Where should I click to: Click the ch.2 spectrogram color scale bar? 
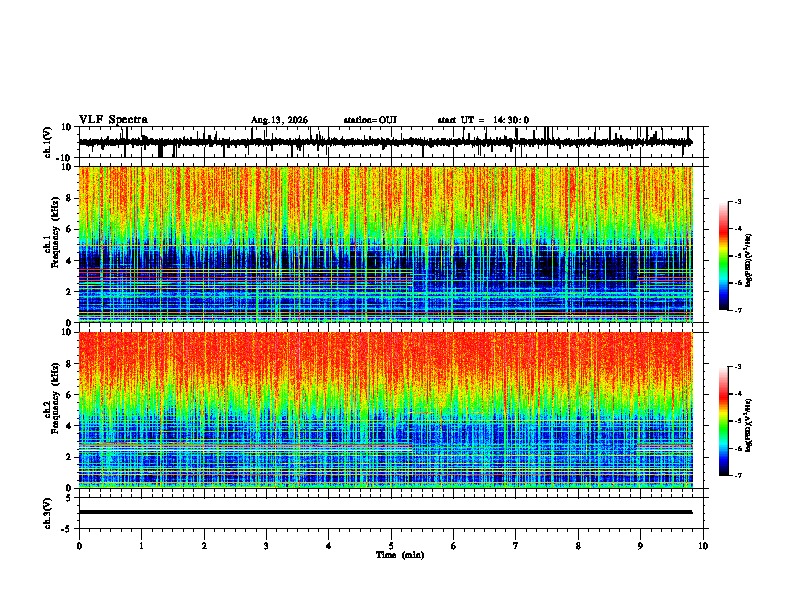coord(724,421)
